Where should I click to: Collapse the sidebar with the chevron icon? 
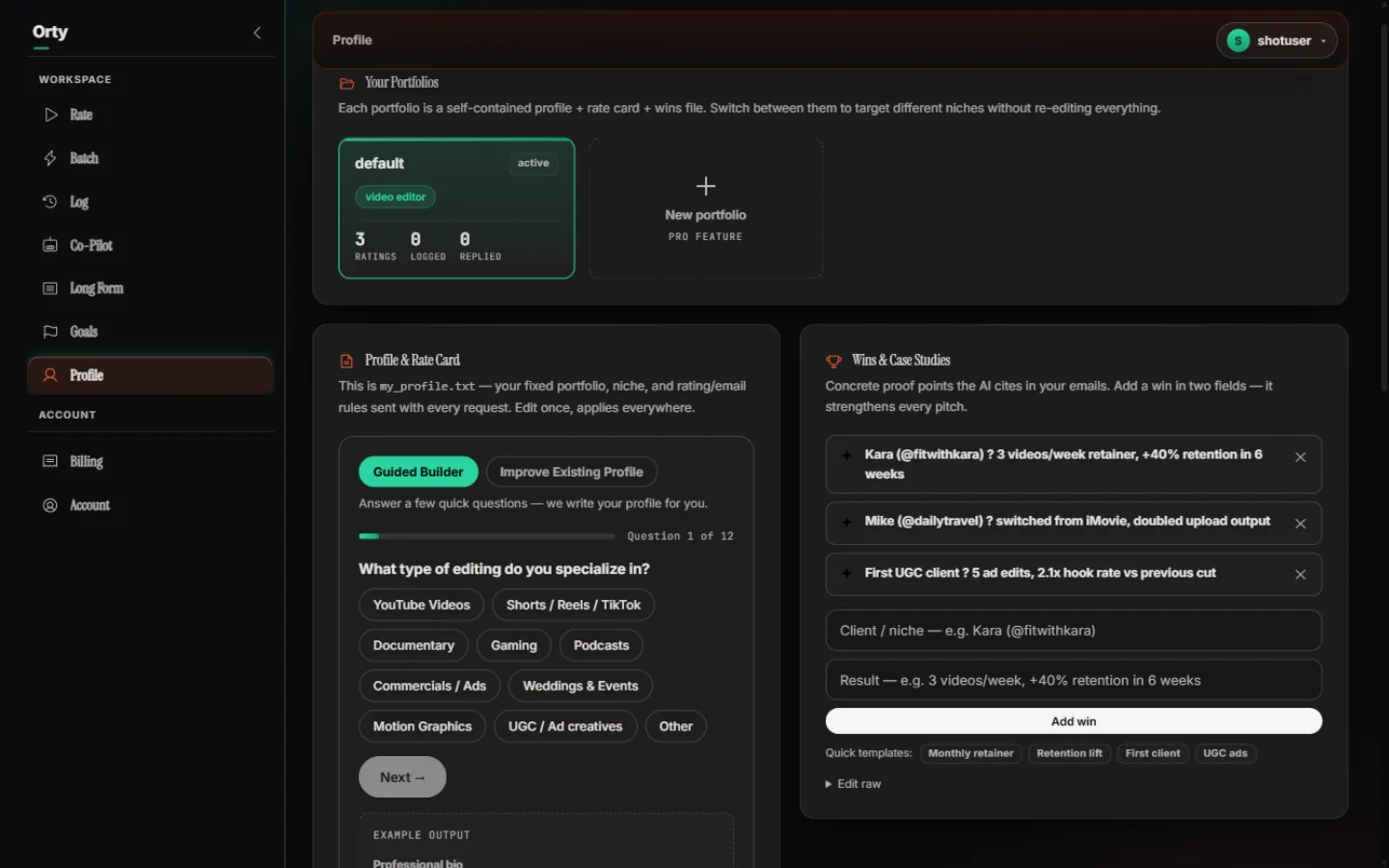[257, 33]
